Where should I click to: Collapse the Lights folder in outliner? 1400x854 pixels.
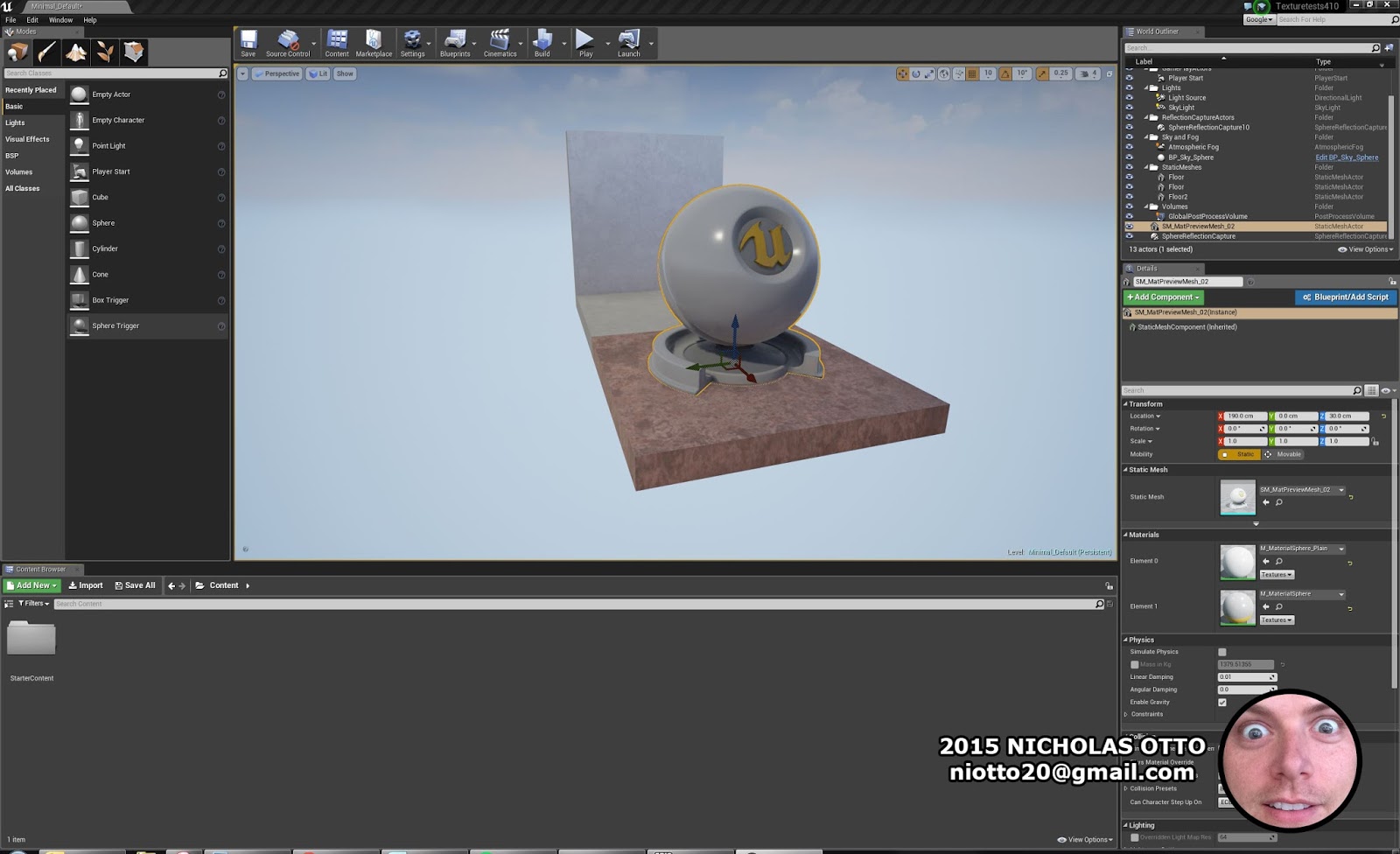coord(1145,88)
